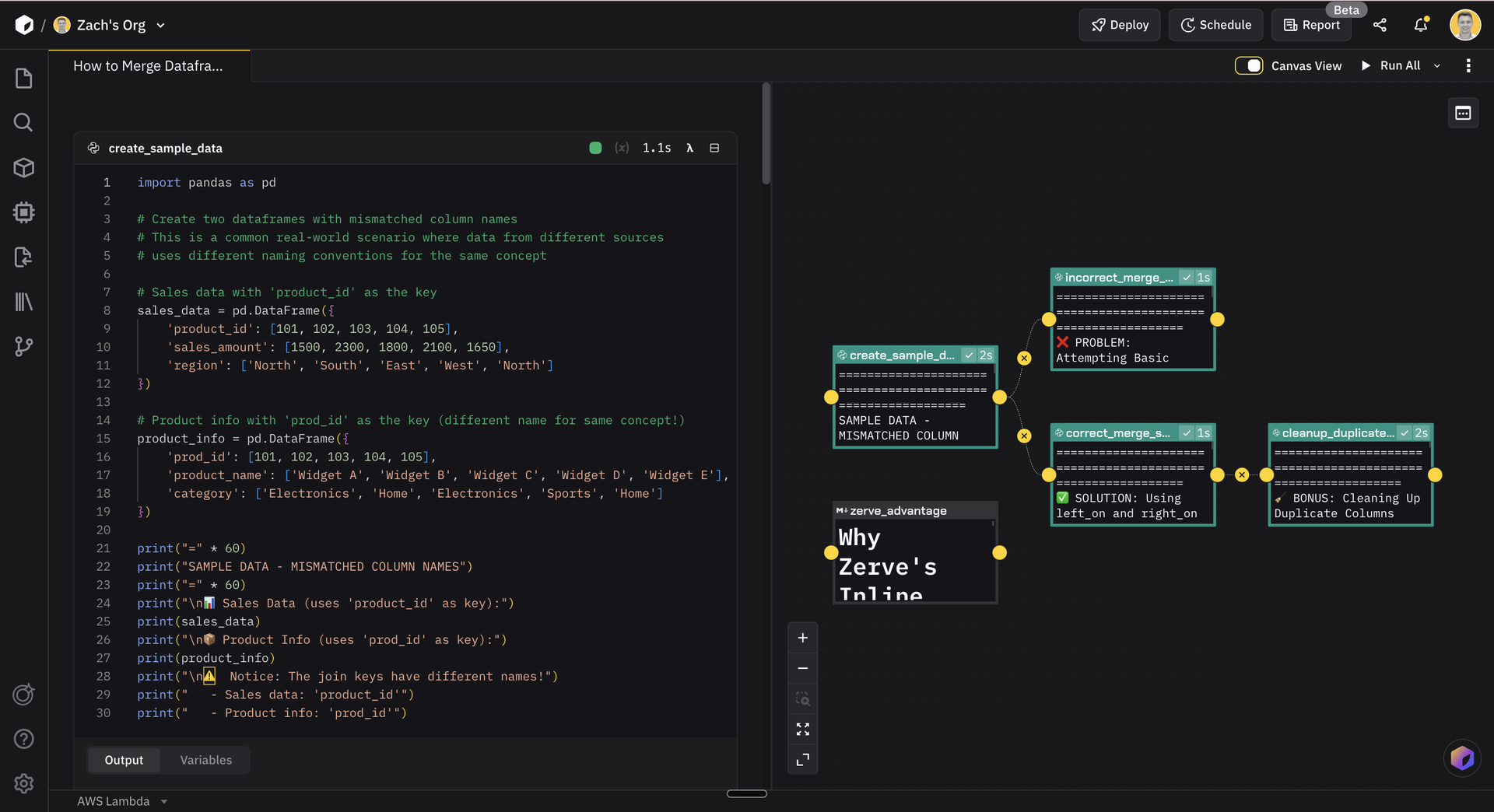Viewport: 1494px width, 812px height.
Task: Click the variables (x) icon in block header
Action: pyautogui.click(x=622, y=148)
